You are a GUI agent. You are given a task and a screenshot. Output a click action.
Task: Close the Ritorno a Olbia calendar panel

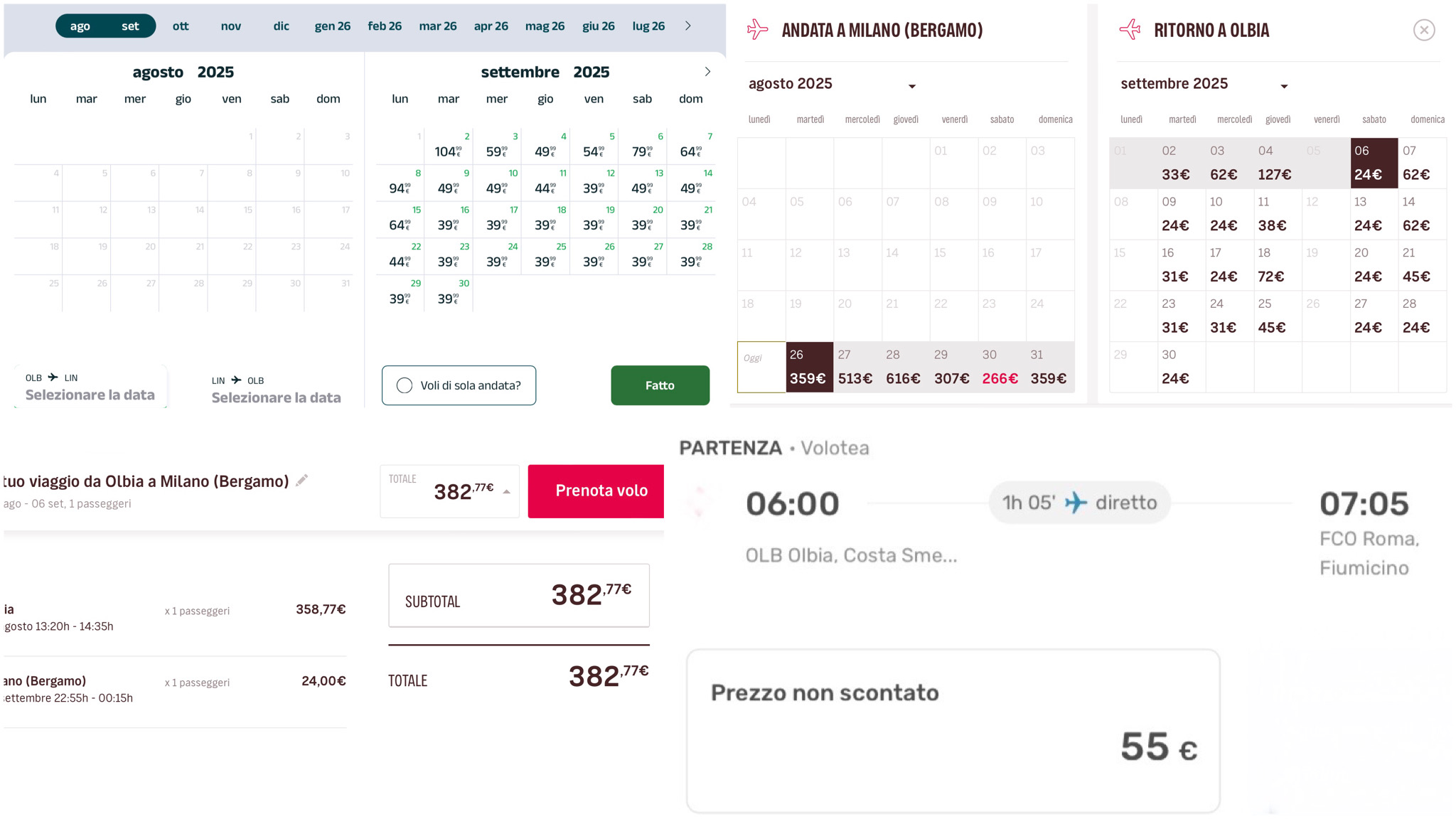pos(1424,30)
